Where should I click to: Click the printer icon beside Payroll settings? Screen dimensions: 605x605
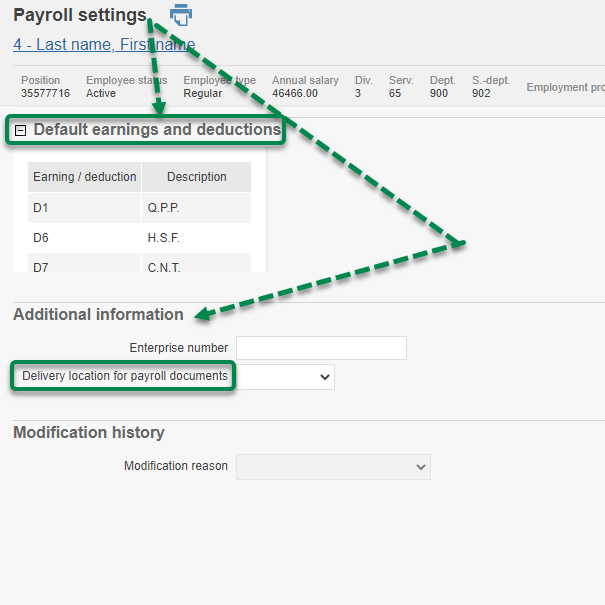coord(180,15)
